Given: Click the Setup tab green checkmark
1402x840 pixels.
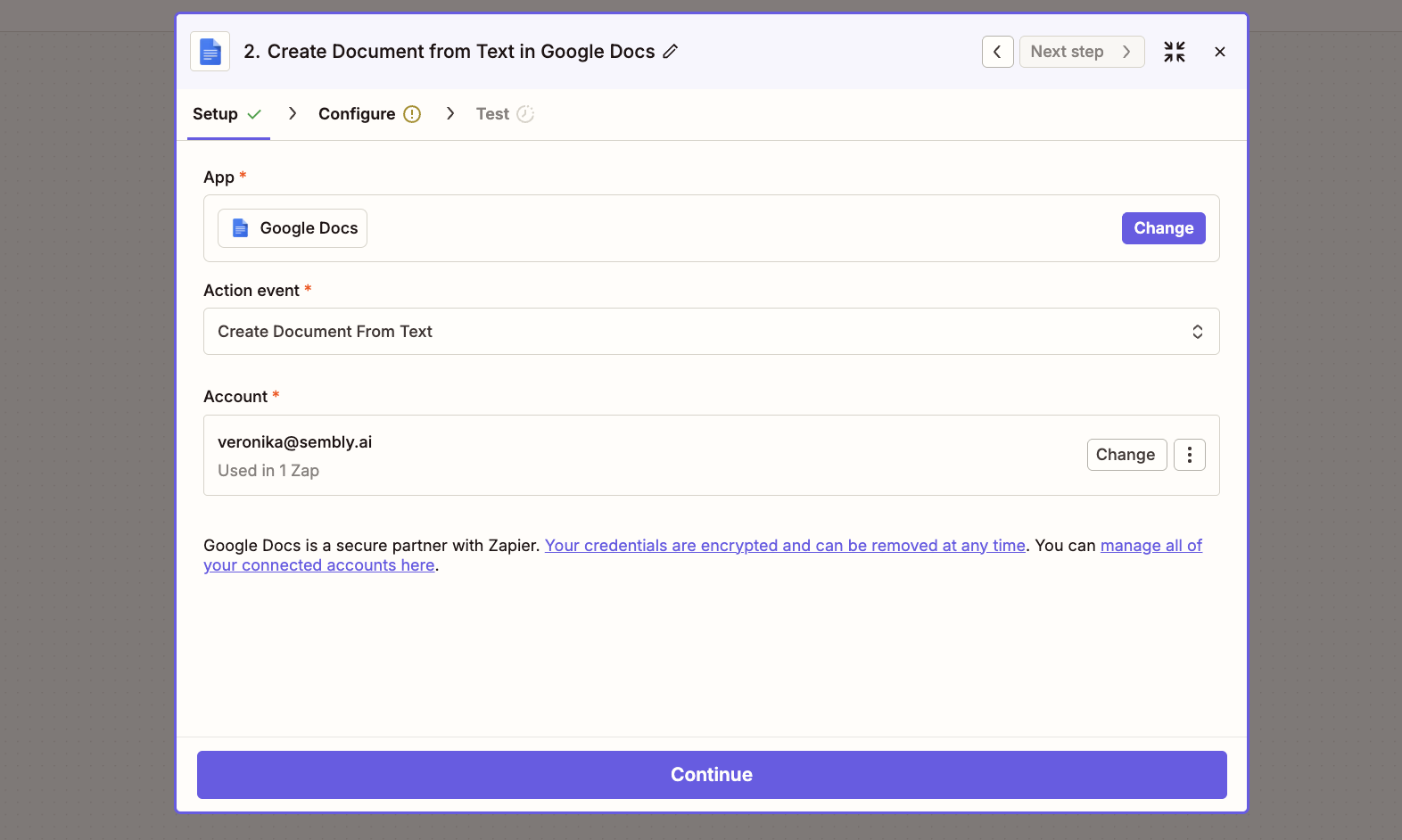Looking at the screenshot, I should (254, 114).
